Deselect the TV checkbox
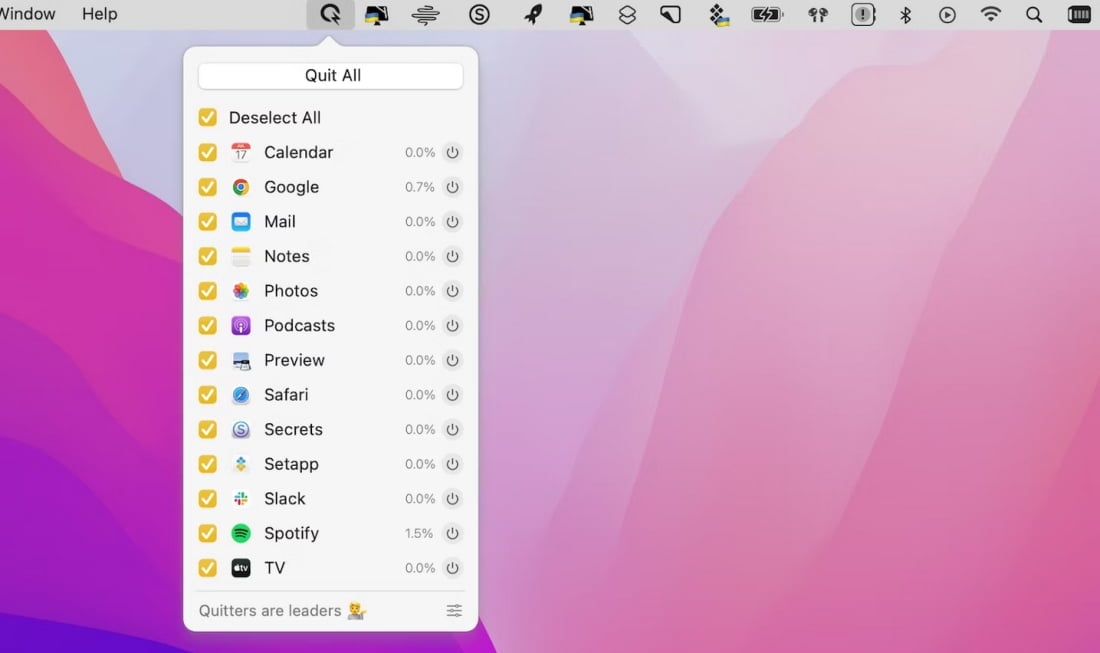The image size is (1100, 653). [x=208, y=567]
